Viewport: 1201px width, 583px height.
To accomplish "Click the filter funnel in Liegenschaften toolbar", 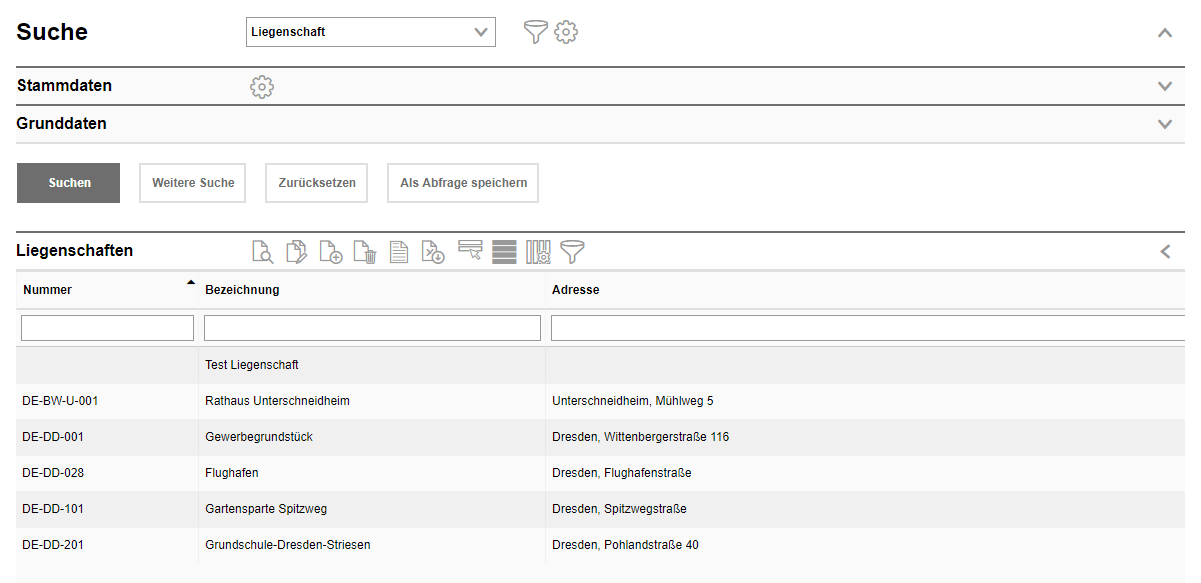I will tap(572, 252).
